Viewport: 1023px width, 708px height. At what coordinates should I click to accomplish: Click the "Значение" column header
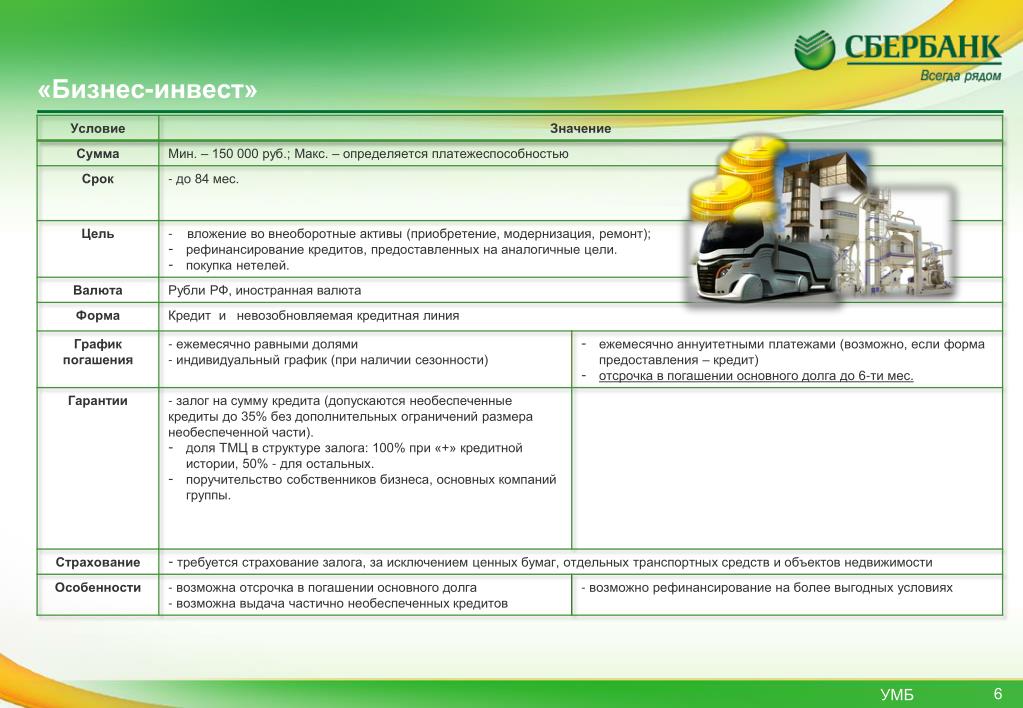(x=581, y=129)
